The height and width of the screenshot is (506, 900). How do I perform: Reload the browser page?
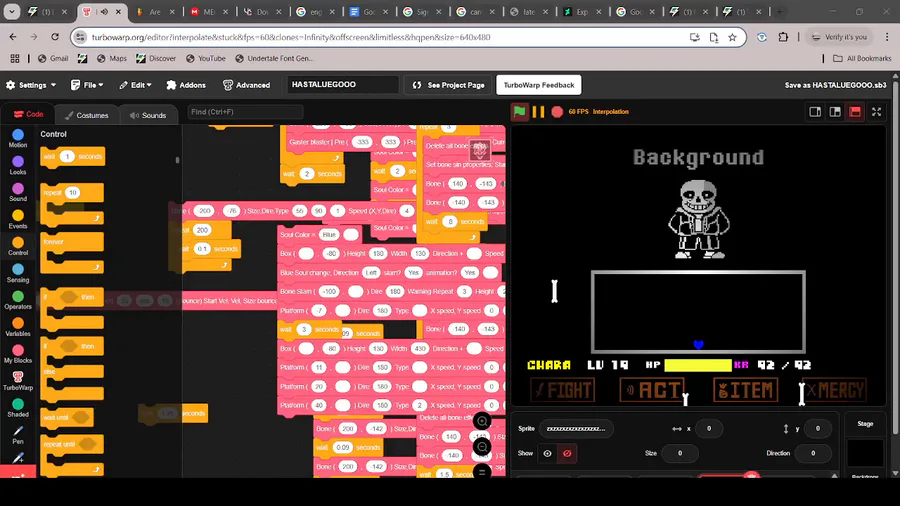[x=55, y=37]
